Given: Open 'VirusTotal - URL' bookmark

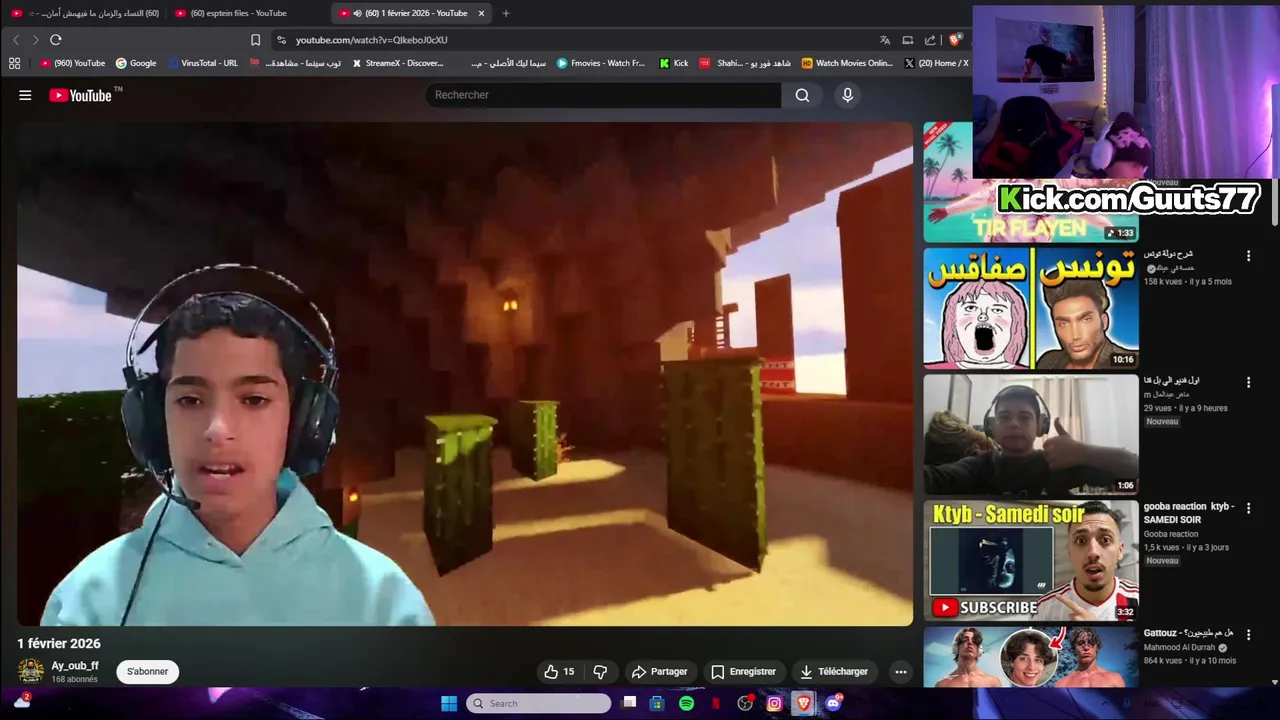Looking at the screenshot, I should pyautogui.click(x=203, y=63).
